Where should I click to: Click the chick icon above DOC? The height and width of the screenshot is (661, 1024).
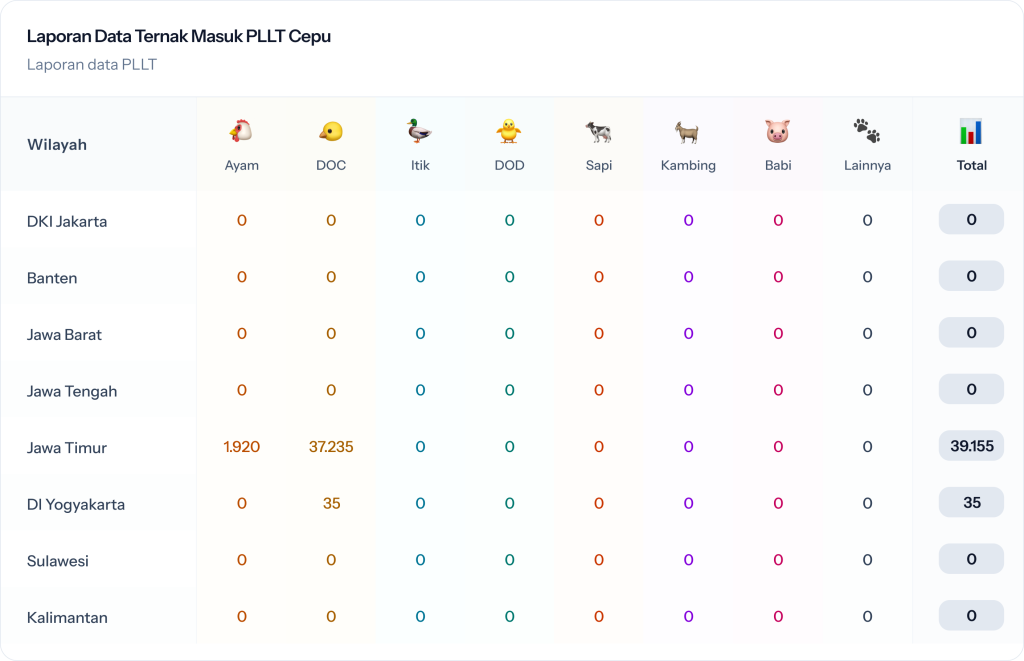coord(331,131)
